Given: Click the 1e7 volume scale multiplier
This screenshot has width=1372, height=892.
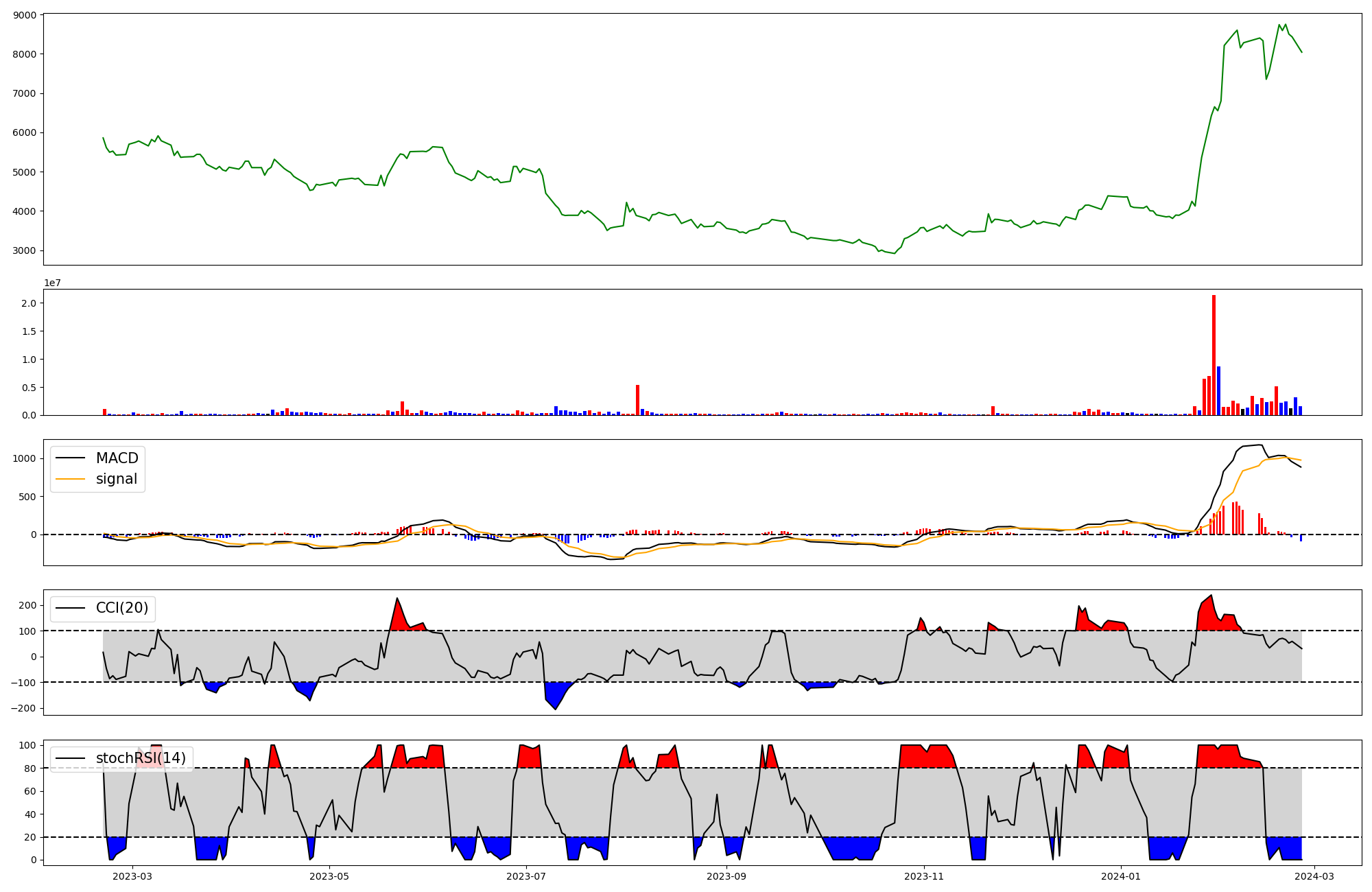Looking at the screenshot, I should [52, 283].
